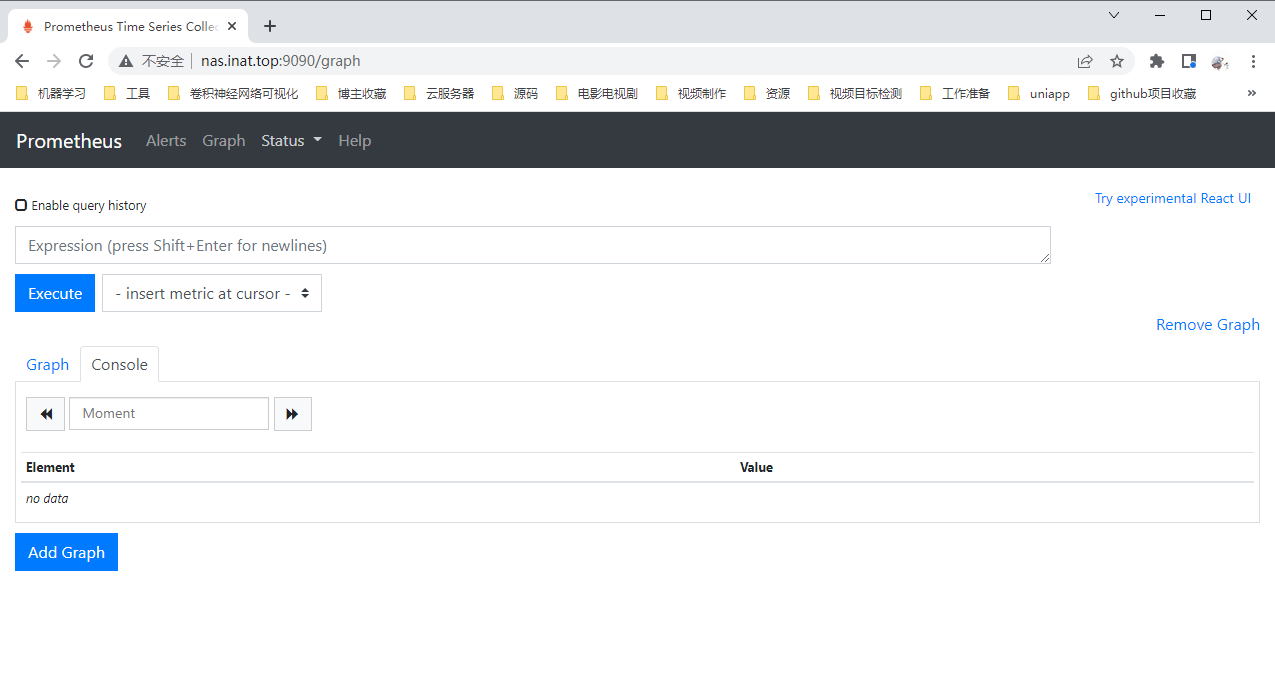Open the 电影电视剧 bookmark folder
Viewport: 1275px width, 694px height.
pyautogui.click(x=597, y=93)
